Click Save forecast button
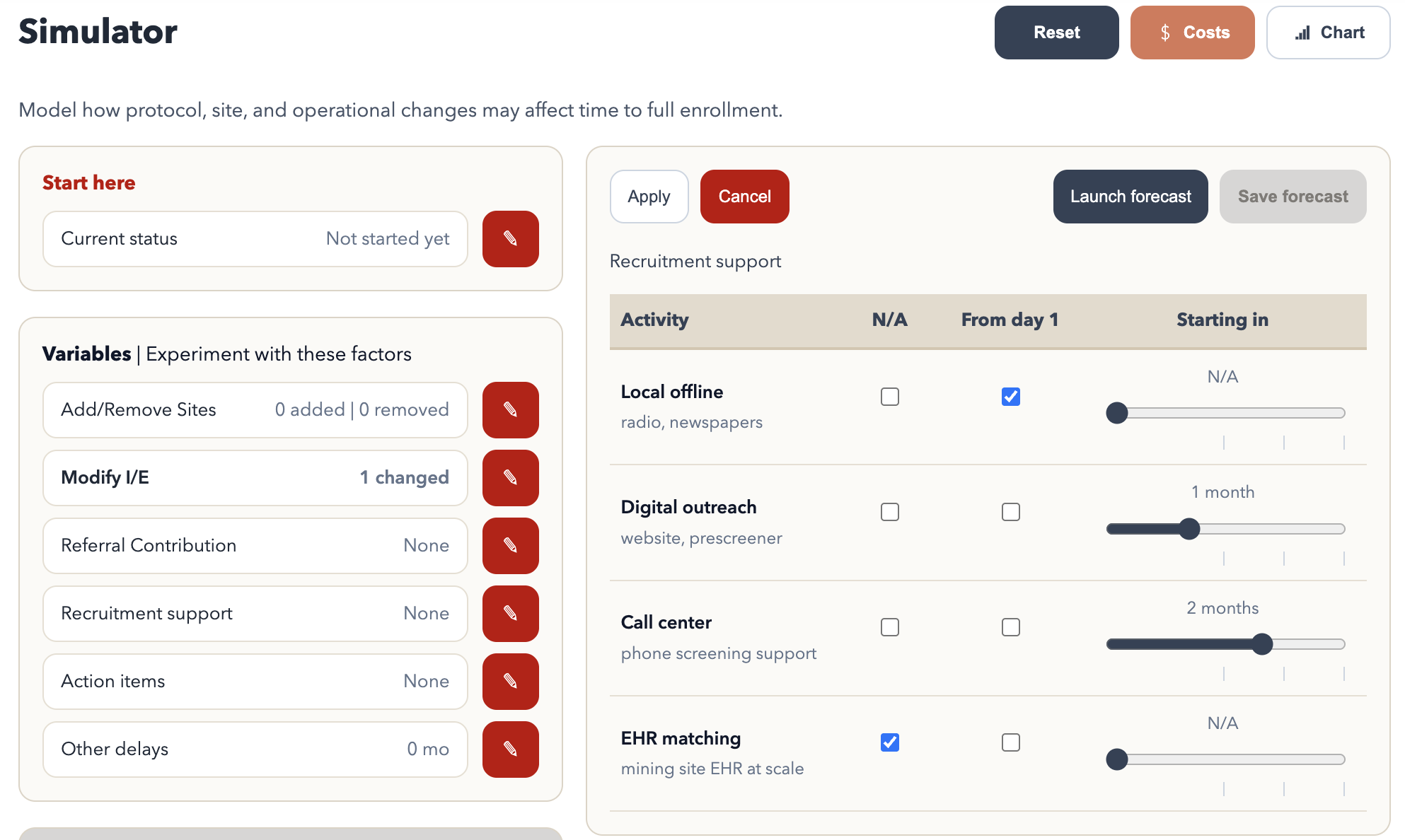1405x840 pixels. [x=1293, y=197]
